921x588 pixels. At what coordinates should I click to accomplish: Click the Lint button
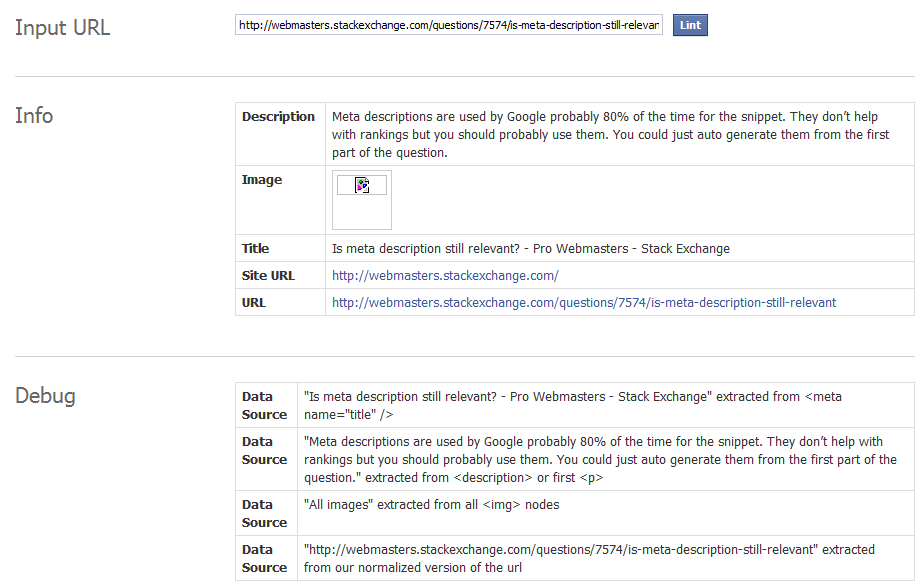pos(690,25)
